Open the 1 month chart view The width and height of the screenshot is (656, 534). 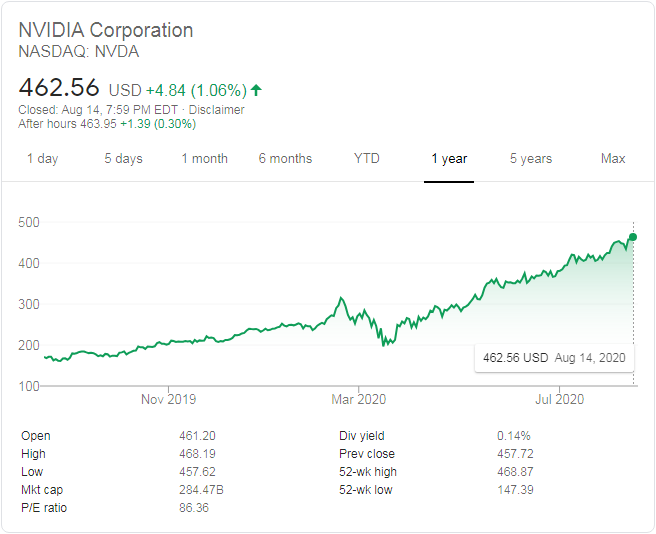(x=204, y=159)
